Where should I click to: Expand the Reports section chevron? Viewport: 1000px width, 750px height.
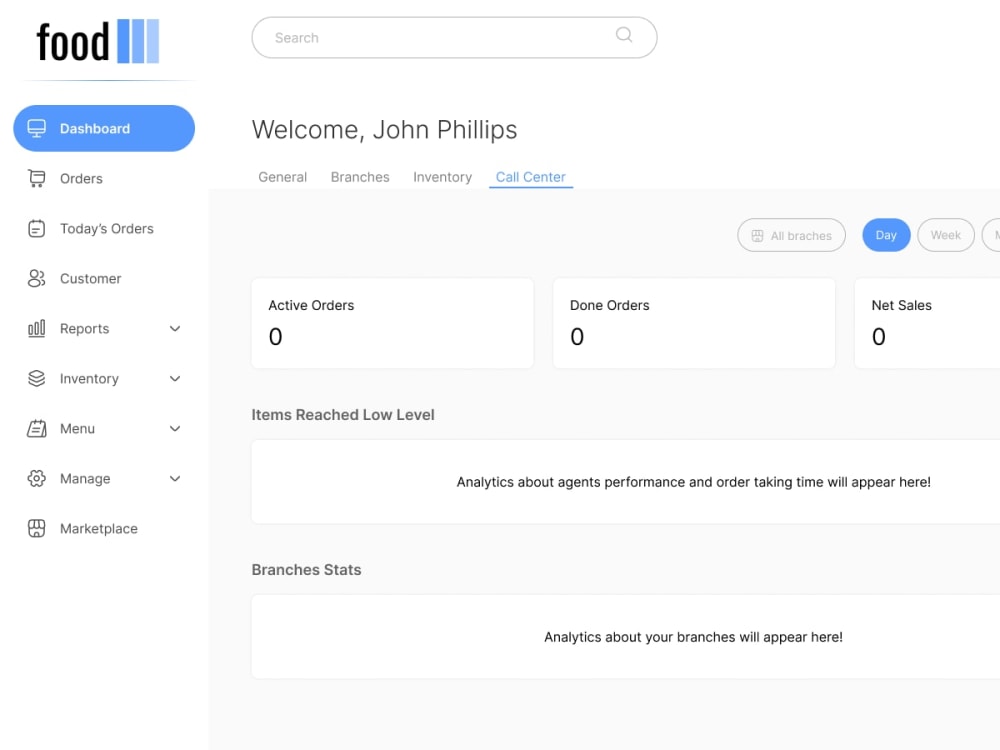click(x=175, y=328)
